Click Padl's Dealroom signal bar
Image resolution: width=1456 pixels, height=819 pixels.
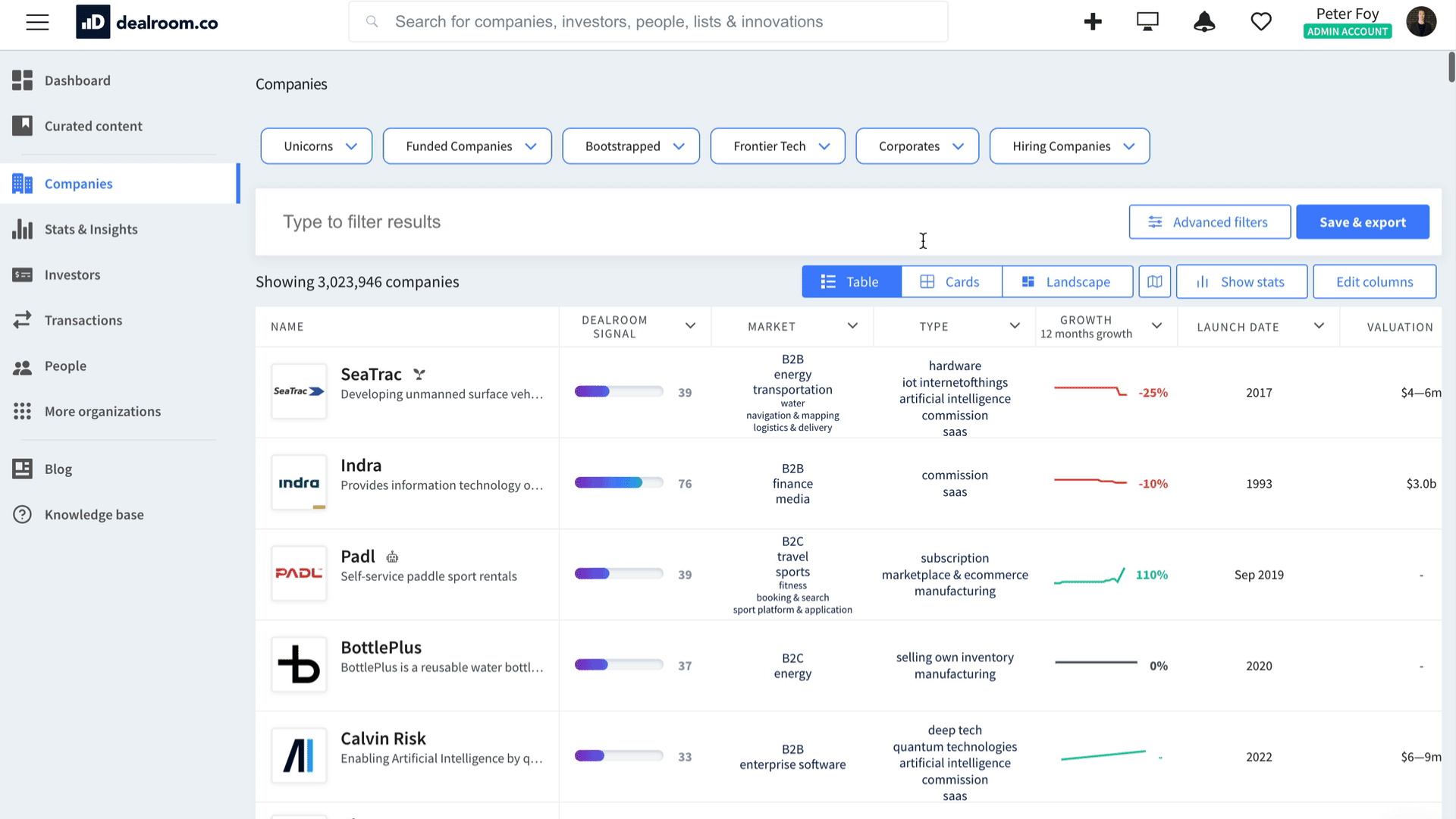coord(619,573)
